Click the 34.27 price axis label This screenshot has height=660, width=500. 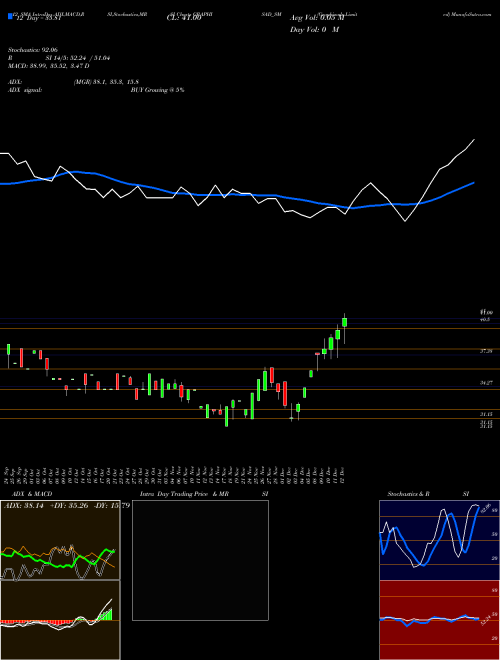pos(486,383)
